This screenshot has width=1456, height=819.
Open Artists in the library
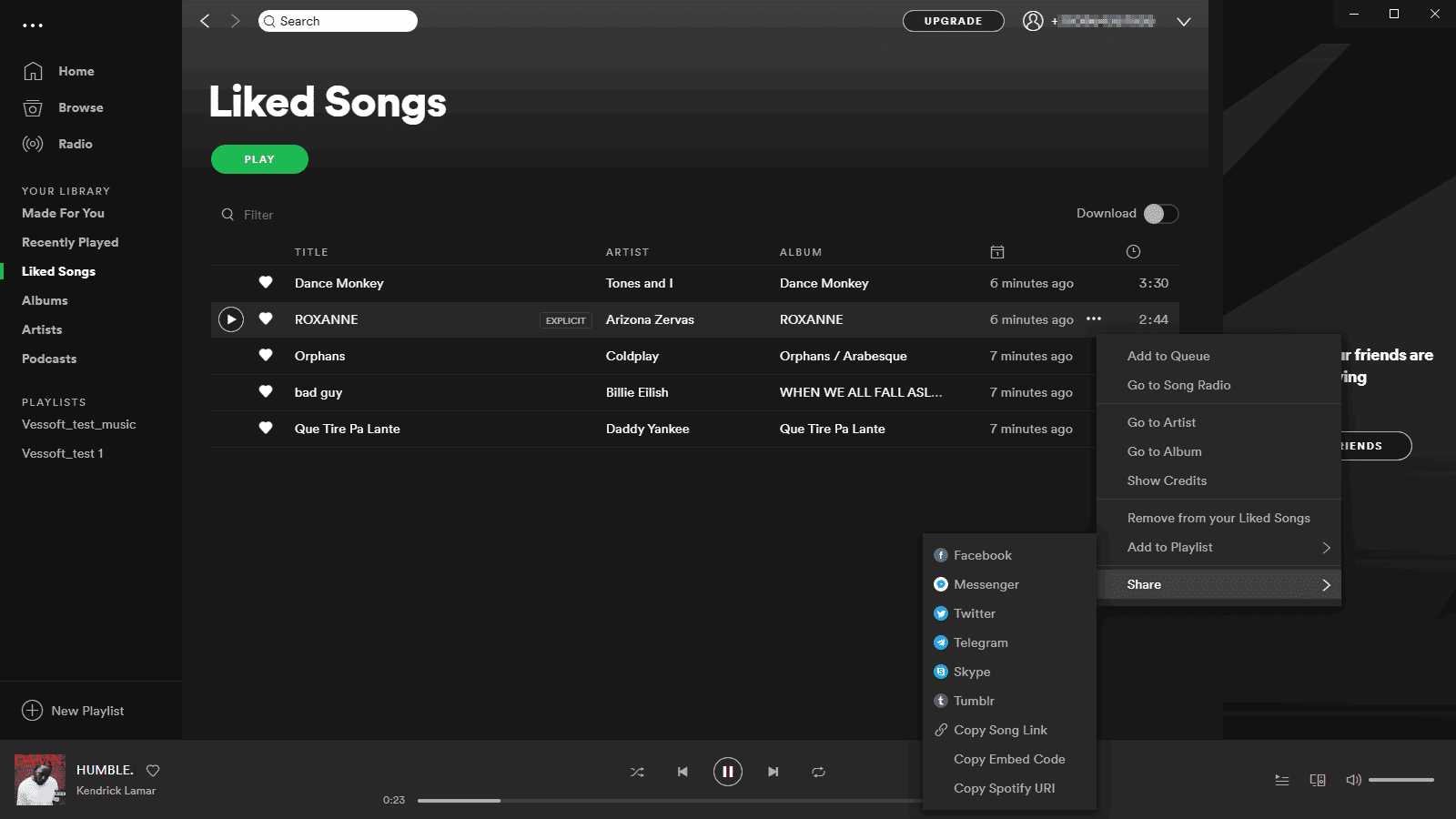tap(42, 329)
